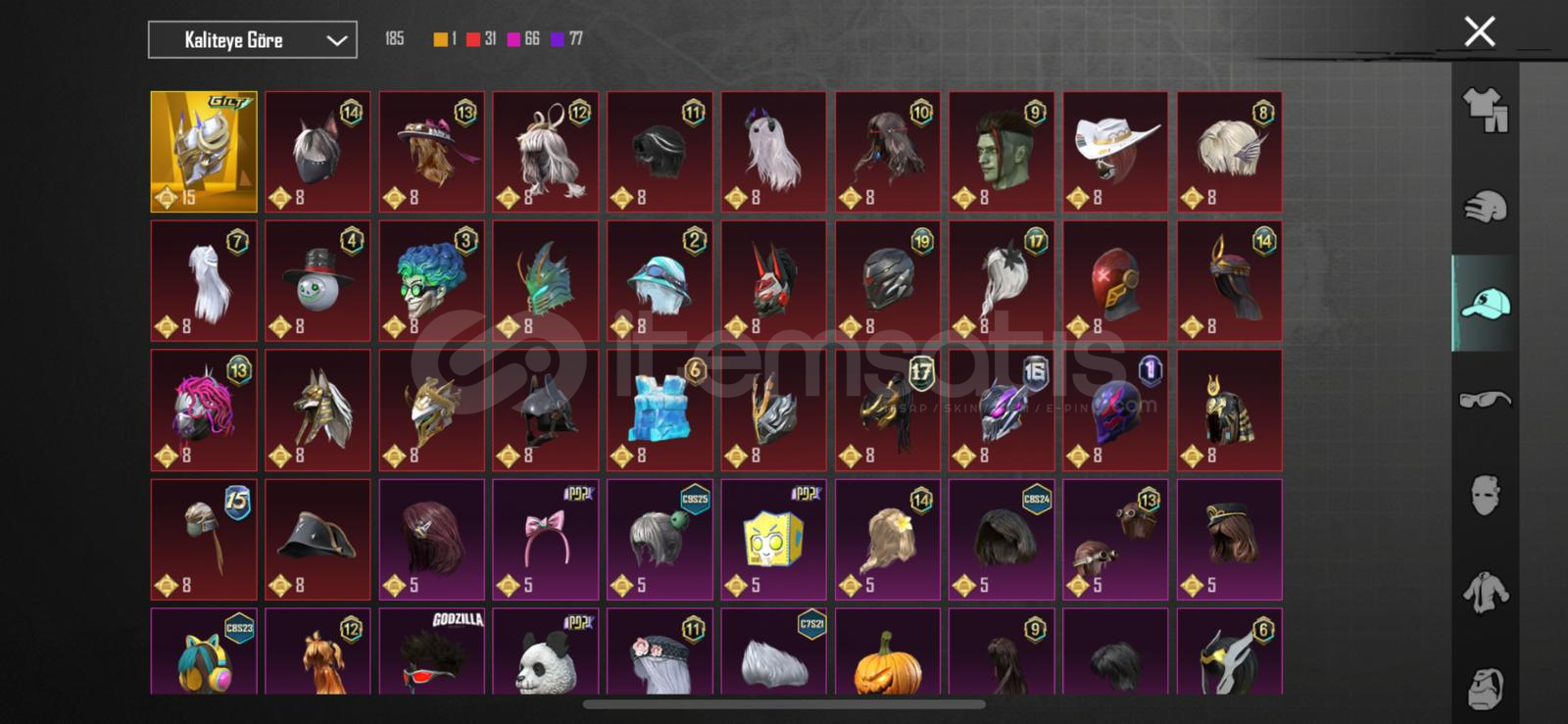
Task: Open the backpack category icon
Action: tap(1485, 688)
